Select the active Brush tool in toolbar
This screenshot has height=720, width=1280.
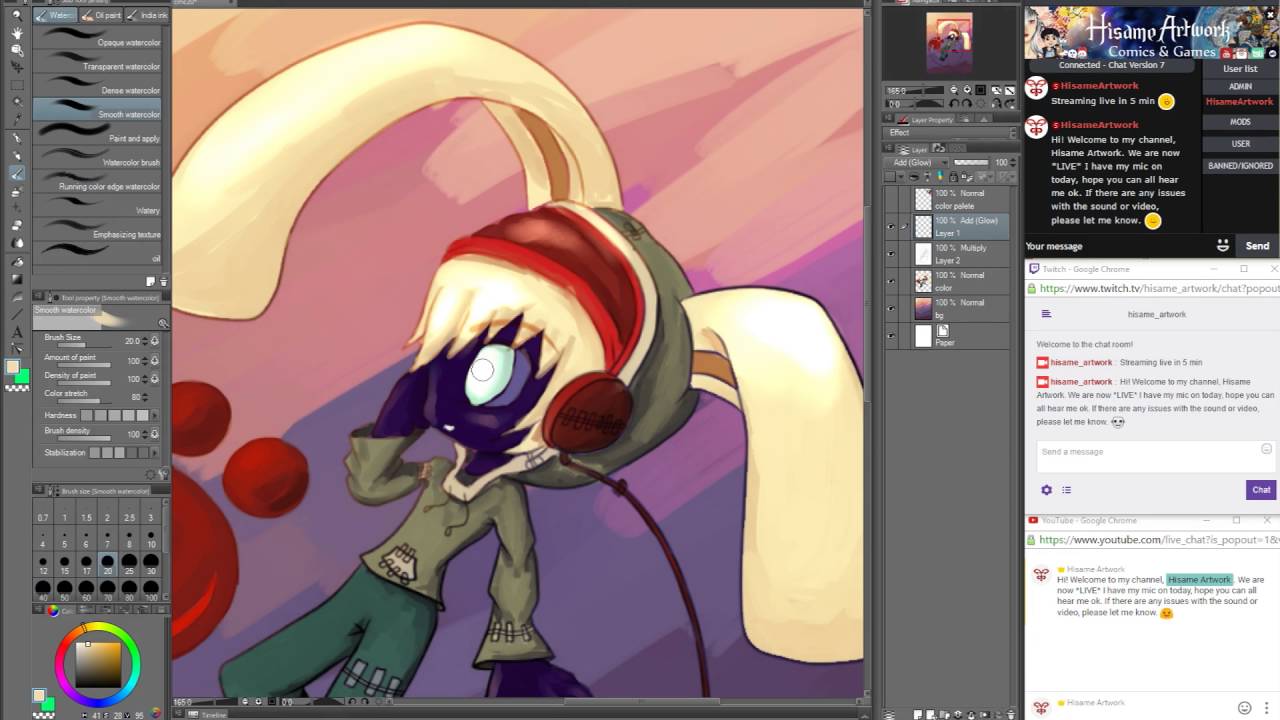tap(17, 173)
